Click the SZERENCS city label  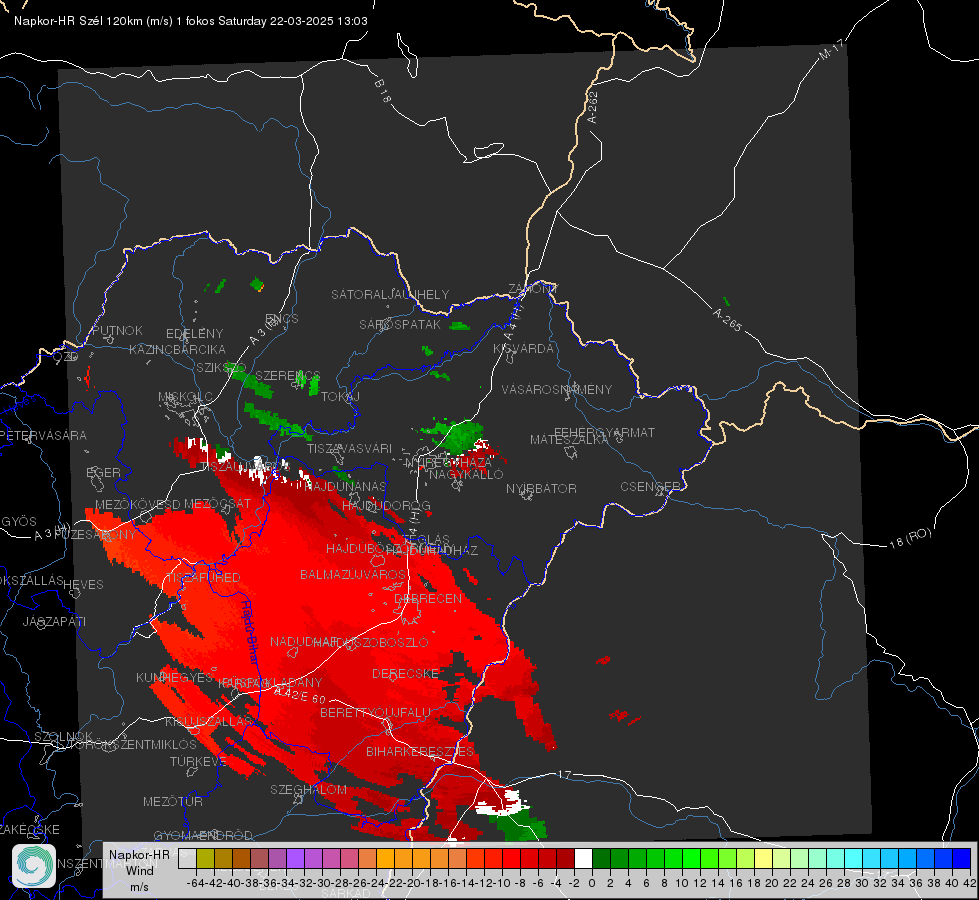point(288,375)
